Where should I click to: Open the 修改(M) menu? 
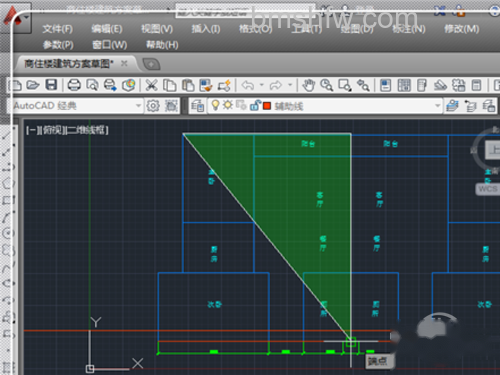461,29
